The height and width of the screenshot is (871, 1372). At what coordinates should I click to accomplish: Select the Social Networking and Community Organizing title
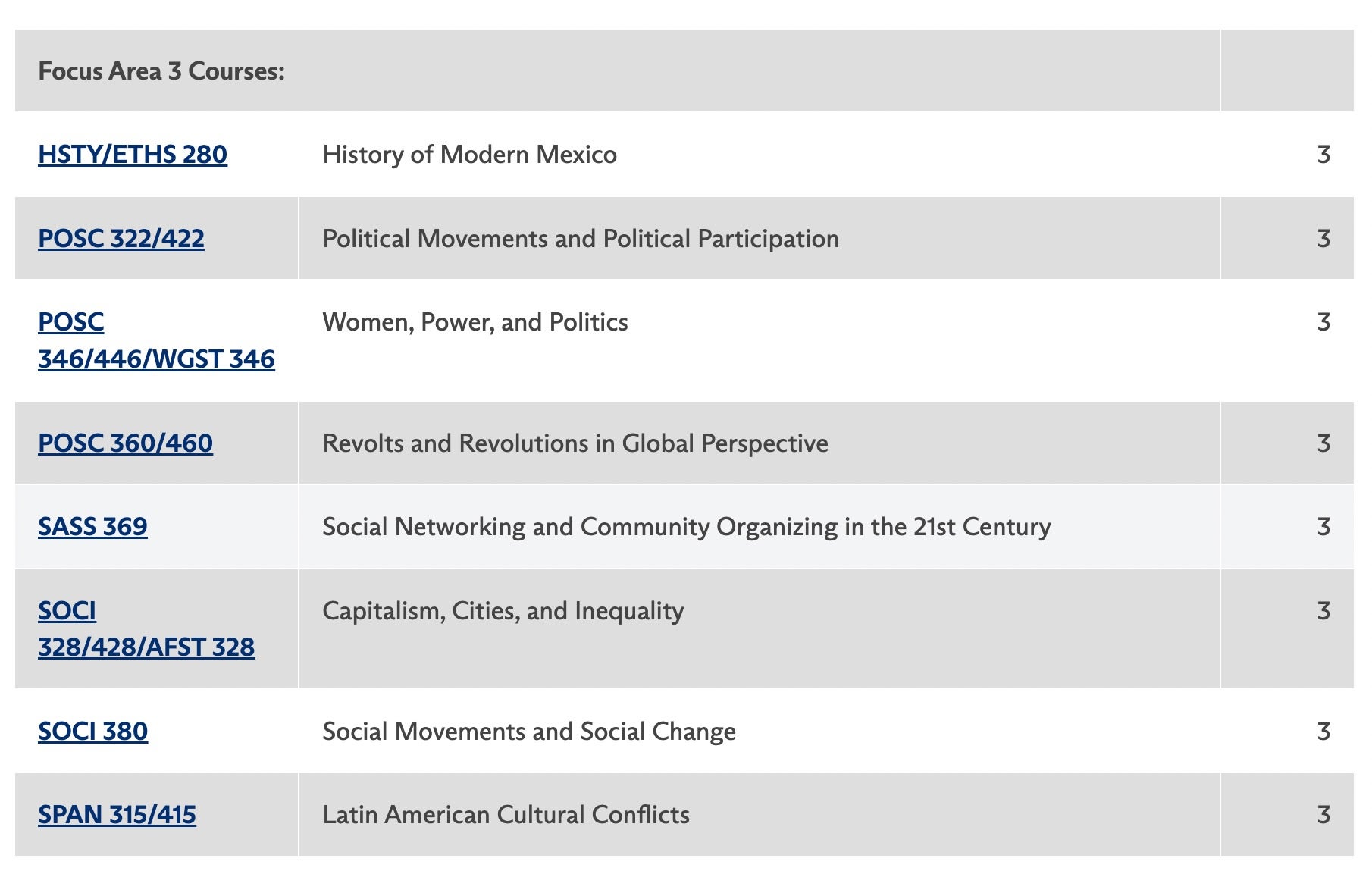click(x=686, y=527)
